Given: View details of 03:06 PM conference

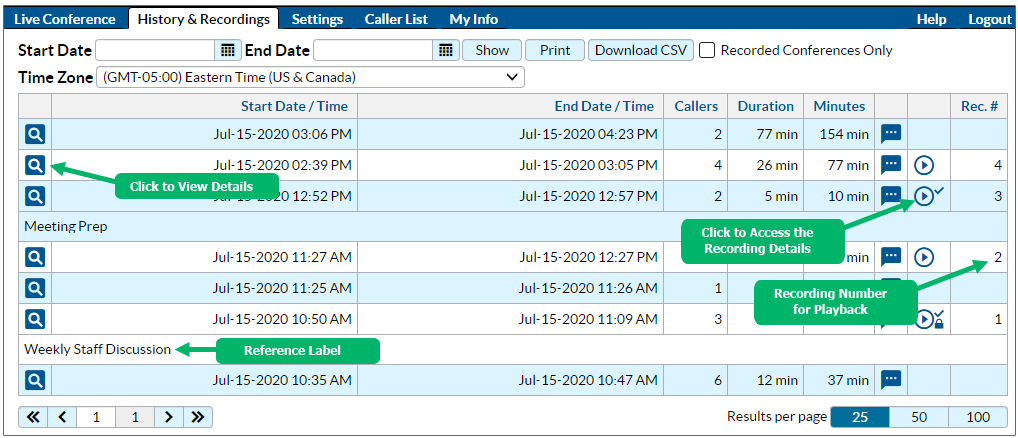Looking at the screenshot, I should tap(35, 135).
